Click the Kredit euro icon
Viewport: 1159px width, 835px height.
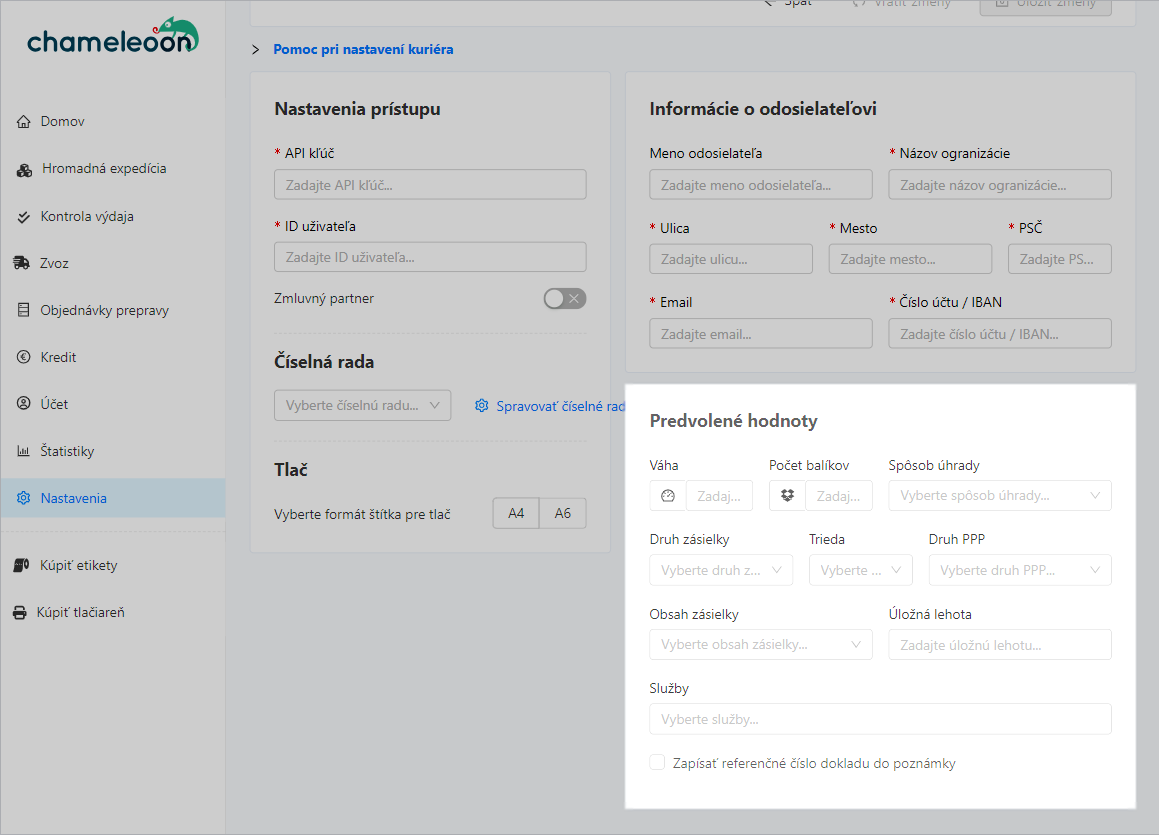click(x=24, y=358)
